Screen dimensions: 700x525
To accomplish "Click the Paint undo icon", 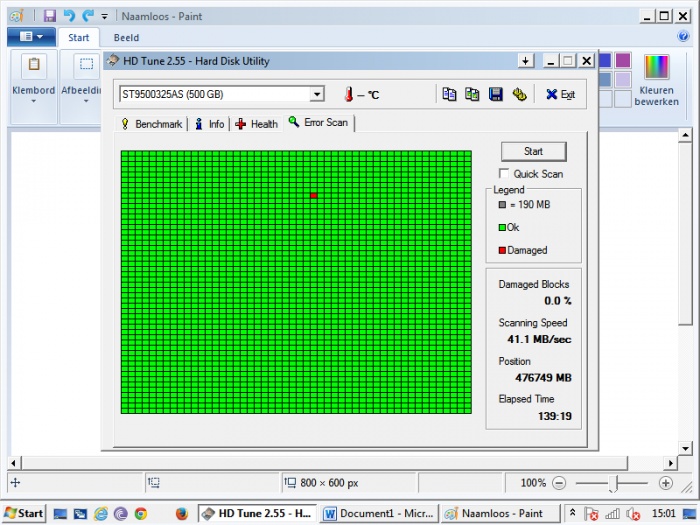I will tap(69, 16).
